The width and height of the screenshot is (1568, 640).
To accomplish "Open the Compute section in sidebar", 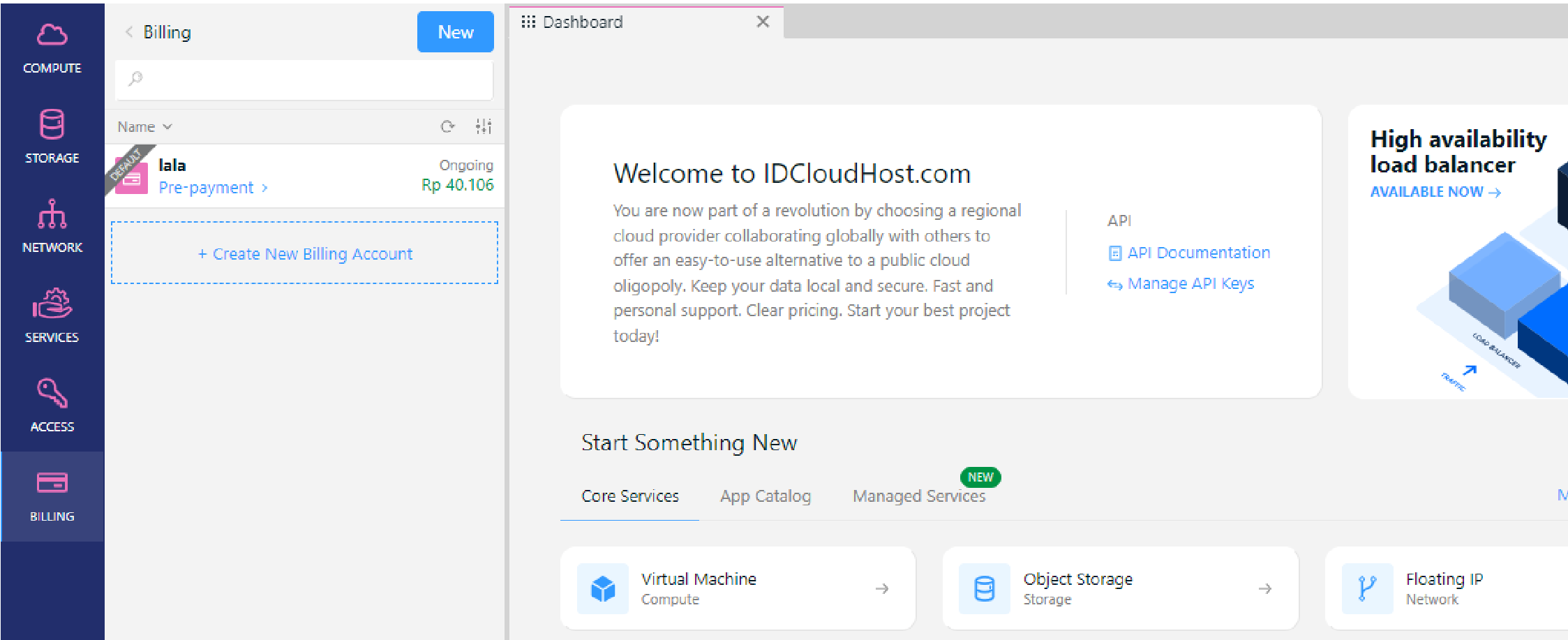I will [x=52, y=45].
